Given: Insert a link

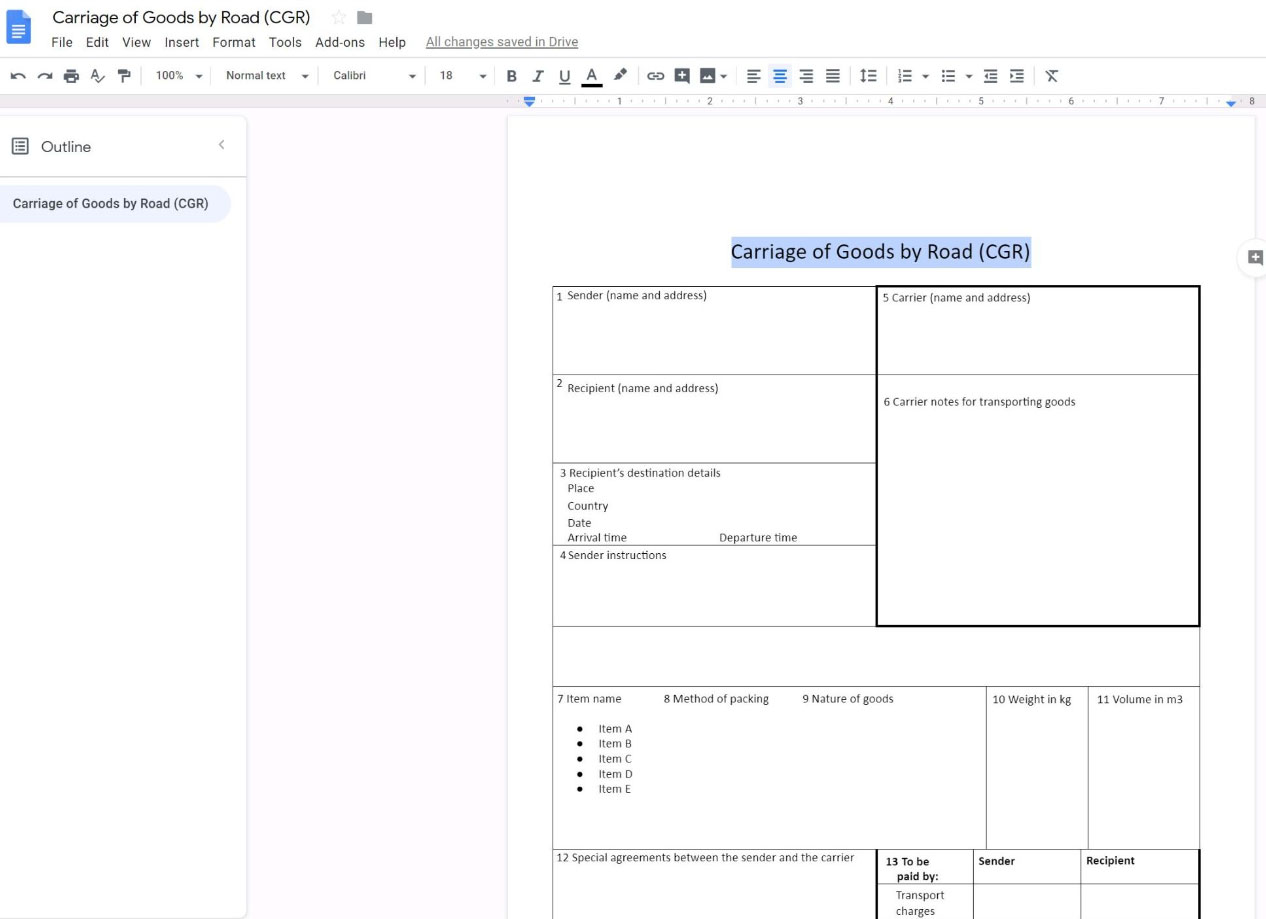Looking at the screenshot, I should click(655, 76).
